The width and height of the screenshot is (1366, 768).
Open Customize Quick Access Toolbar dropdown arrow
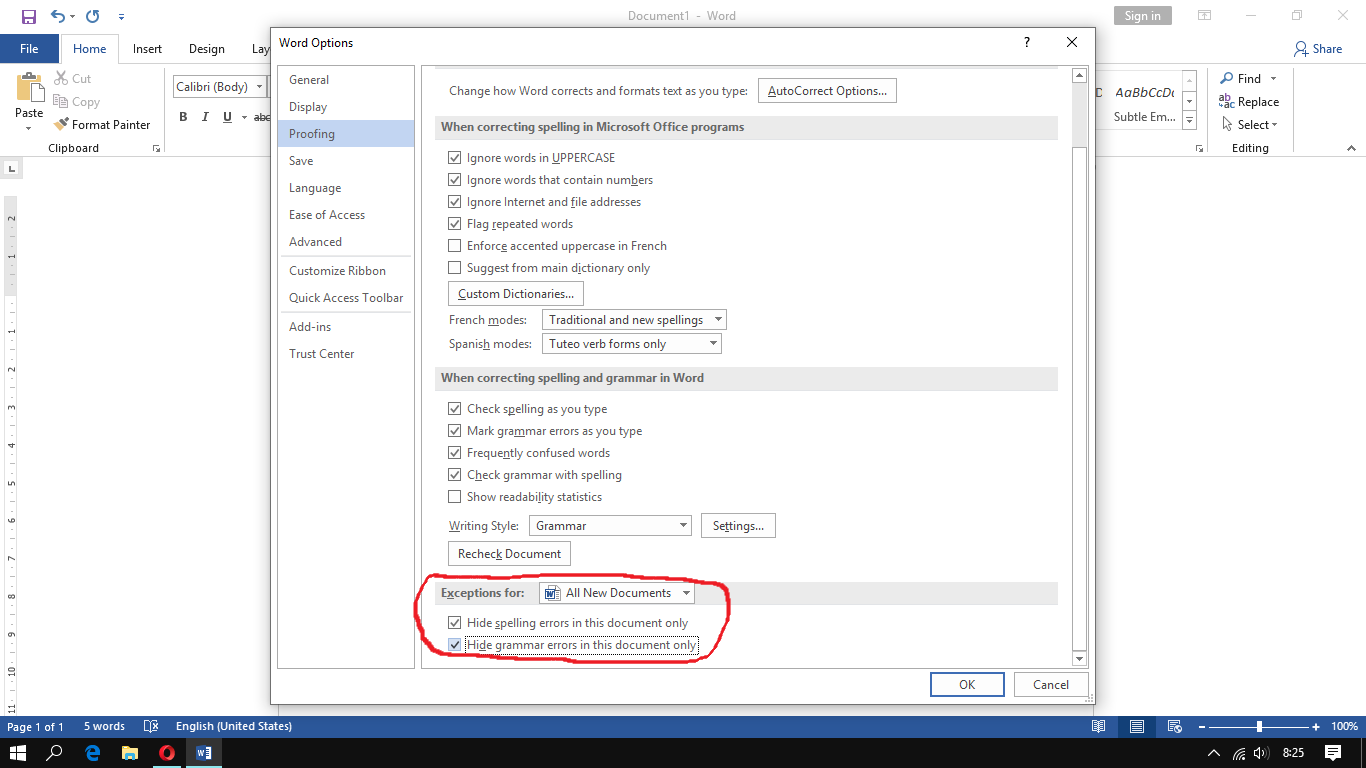(121, 17)
